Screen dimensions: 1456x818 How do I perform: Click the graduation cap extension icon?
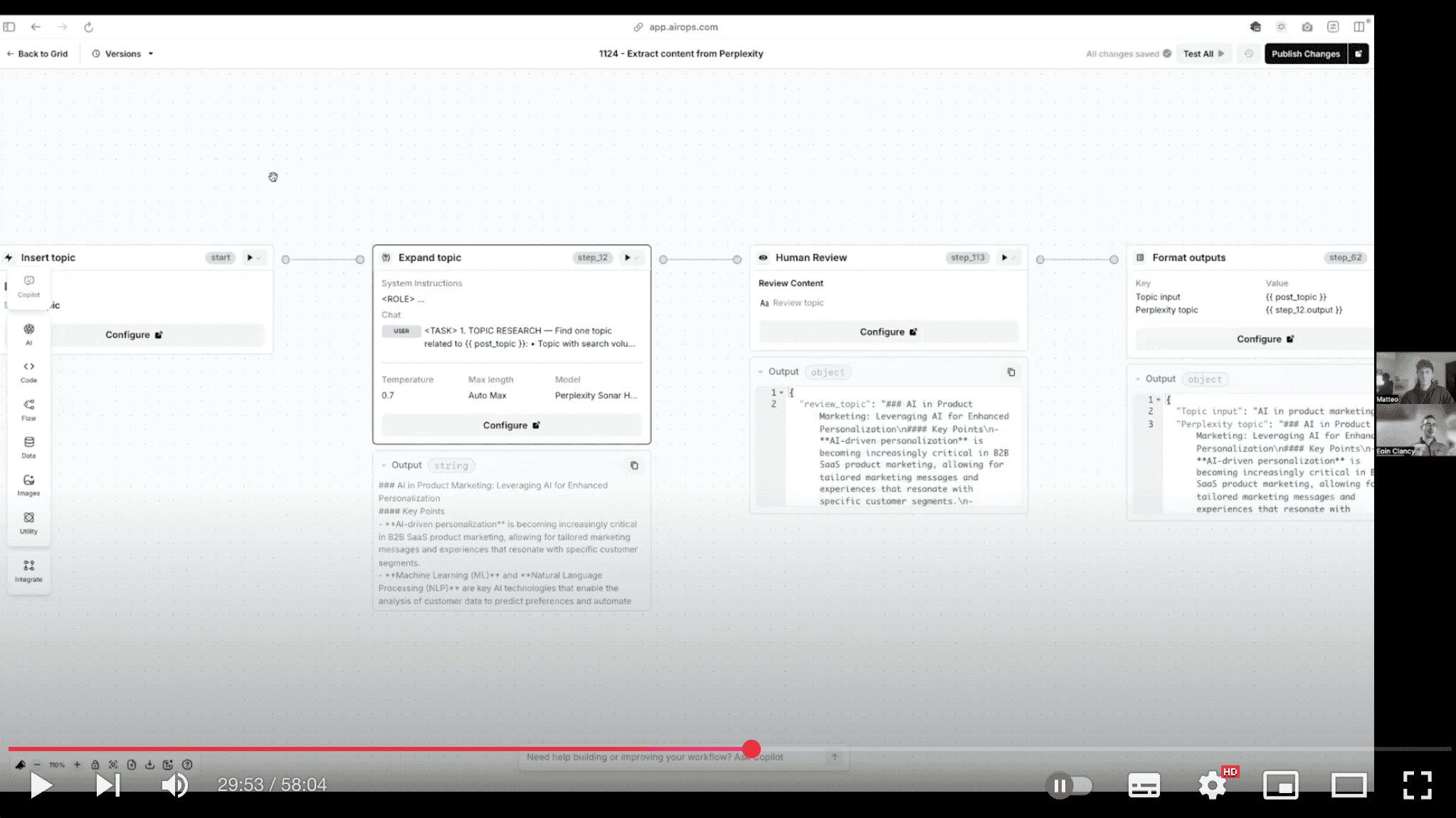click(1255, 27)
